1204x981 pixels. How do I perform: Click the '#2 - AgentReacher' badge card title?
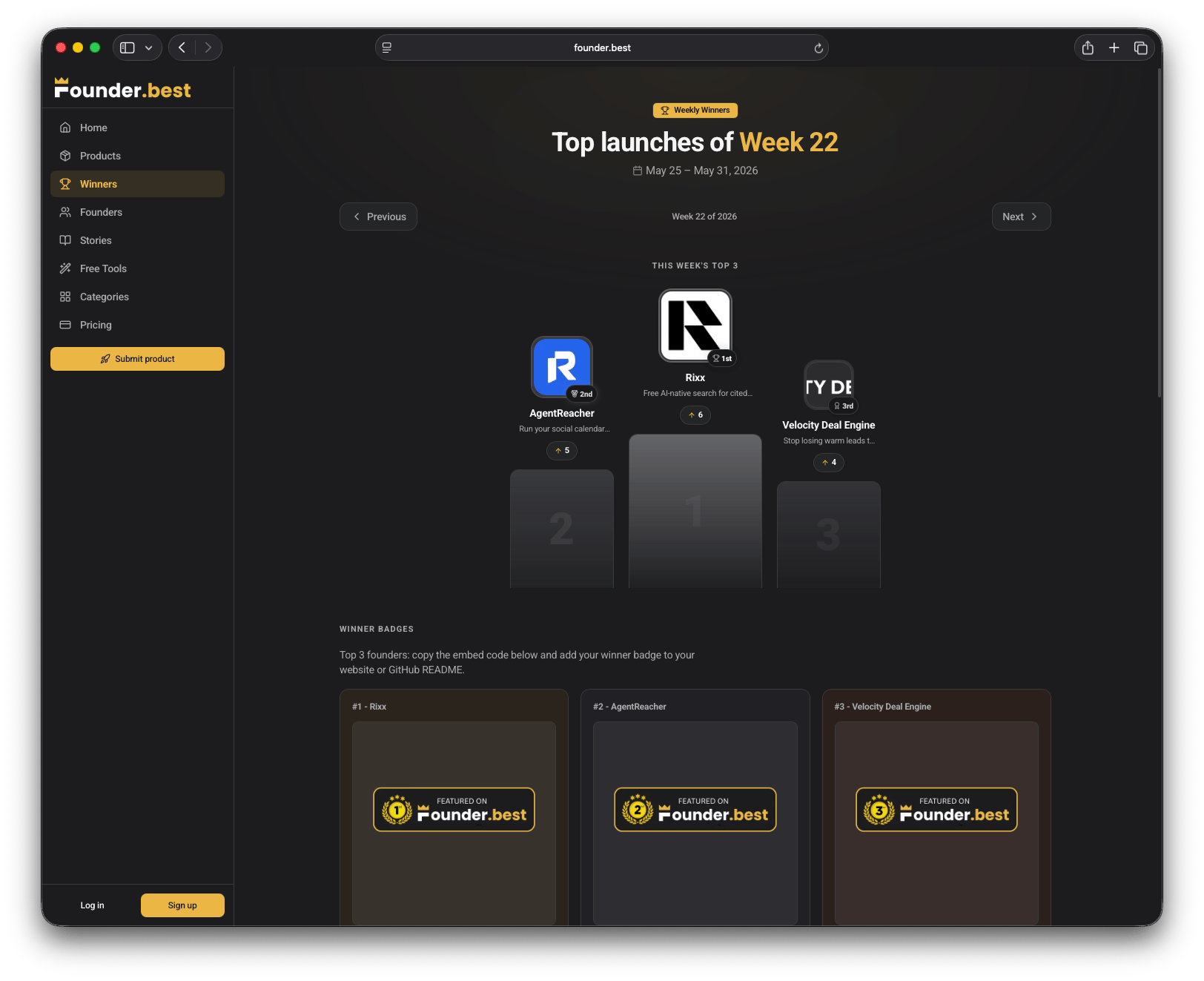(x=629, y=707)
